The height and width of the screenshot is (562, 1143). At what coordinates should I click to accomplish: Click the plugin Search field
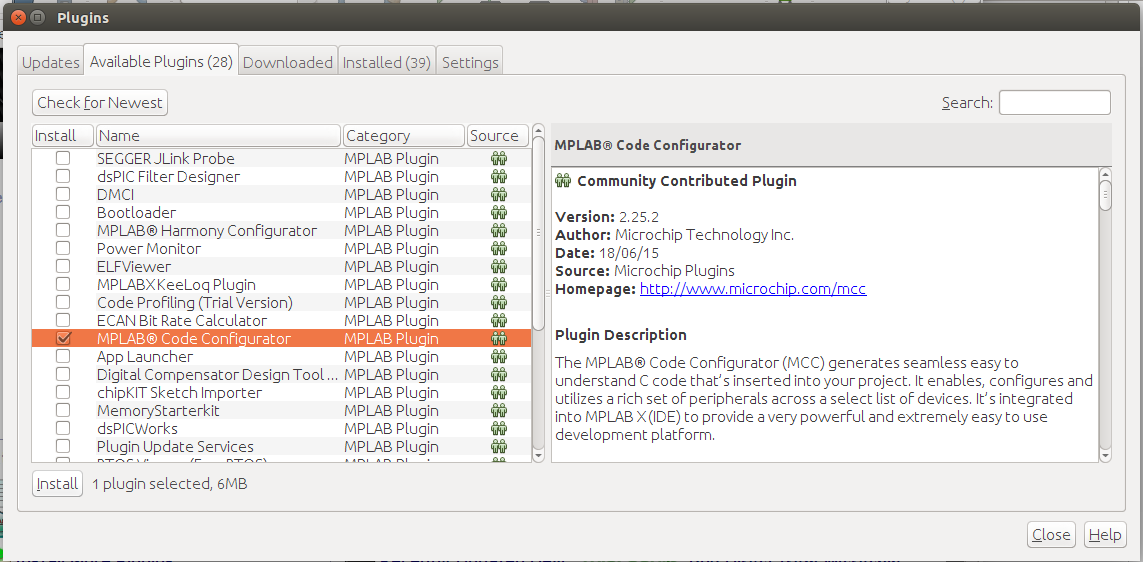(1055, 103)
